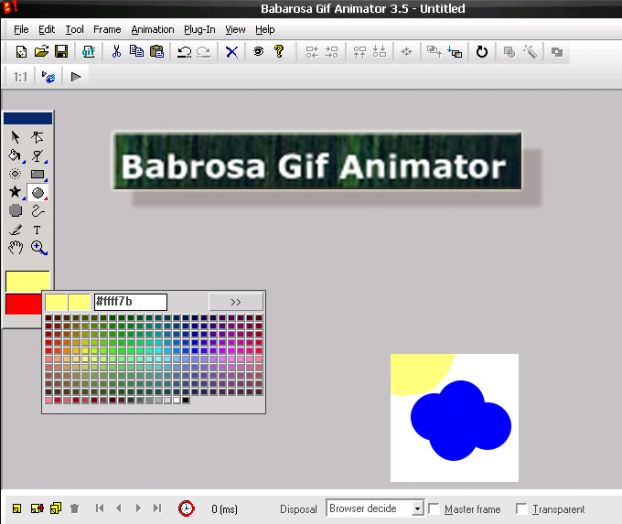622x524 pixels.
Task: Preview in browser icon
Action: coord(48,77)
